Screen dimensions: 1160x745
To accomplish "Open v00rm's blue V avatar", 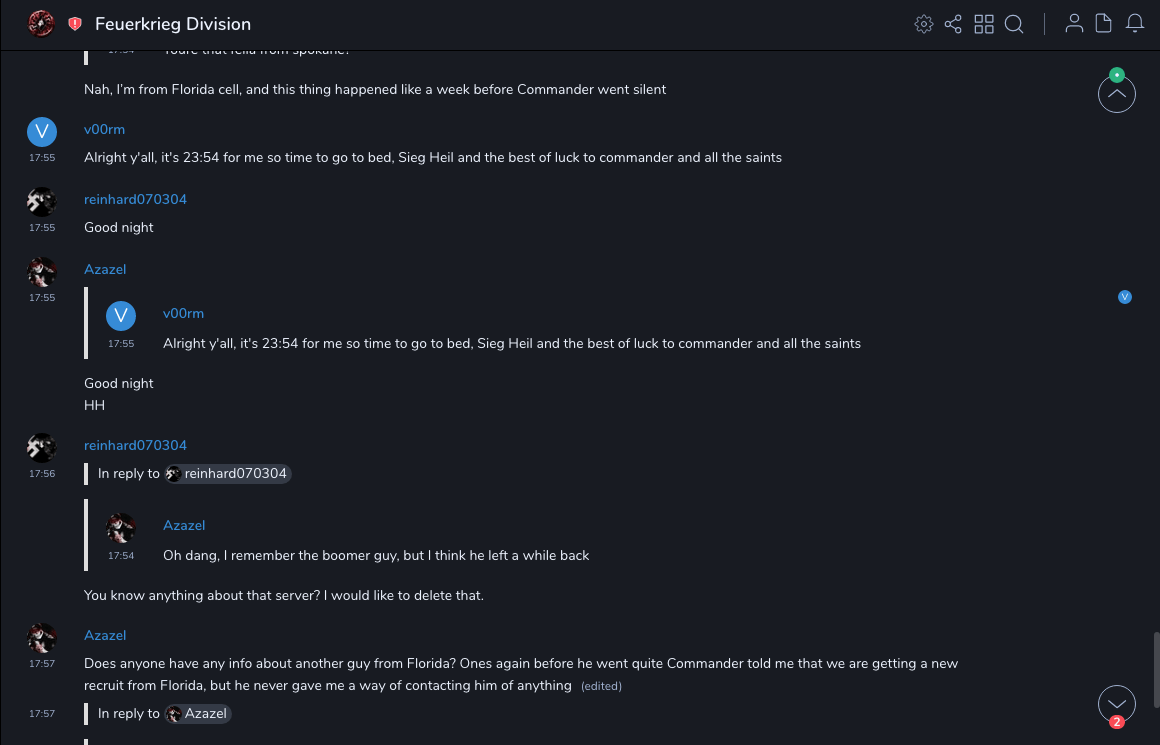I will click(x=41, y=131).
